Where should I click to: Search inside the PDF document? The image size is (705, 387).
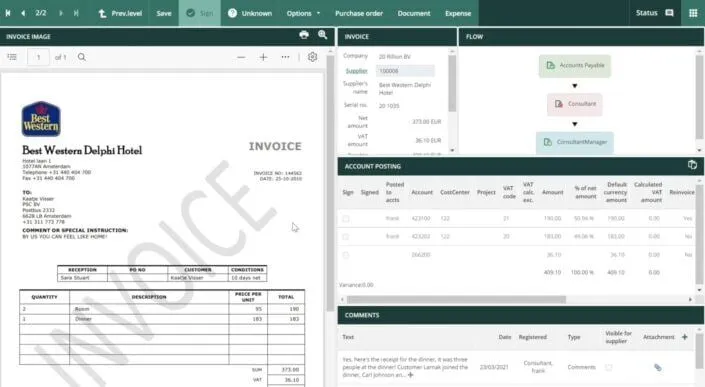tap(81, 57)
